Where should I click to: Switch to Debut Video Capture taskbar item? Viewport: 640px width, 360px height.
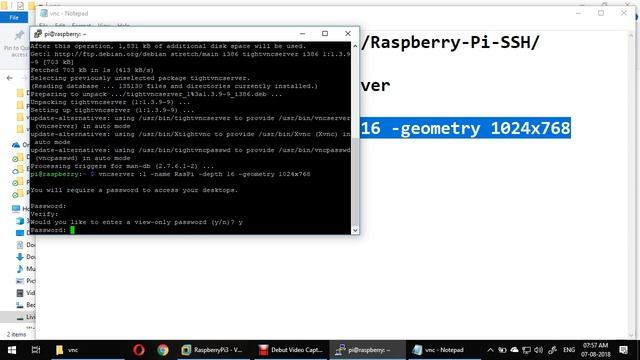point(291,350)
